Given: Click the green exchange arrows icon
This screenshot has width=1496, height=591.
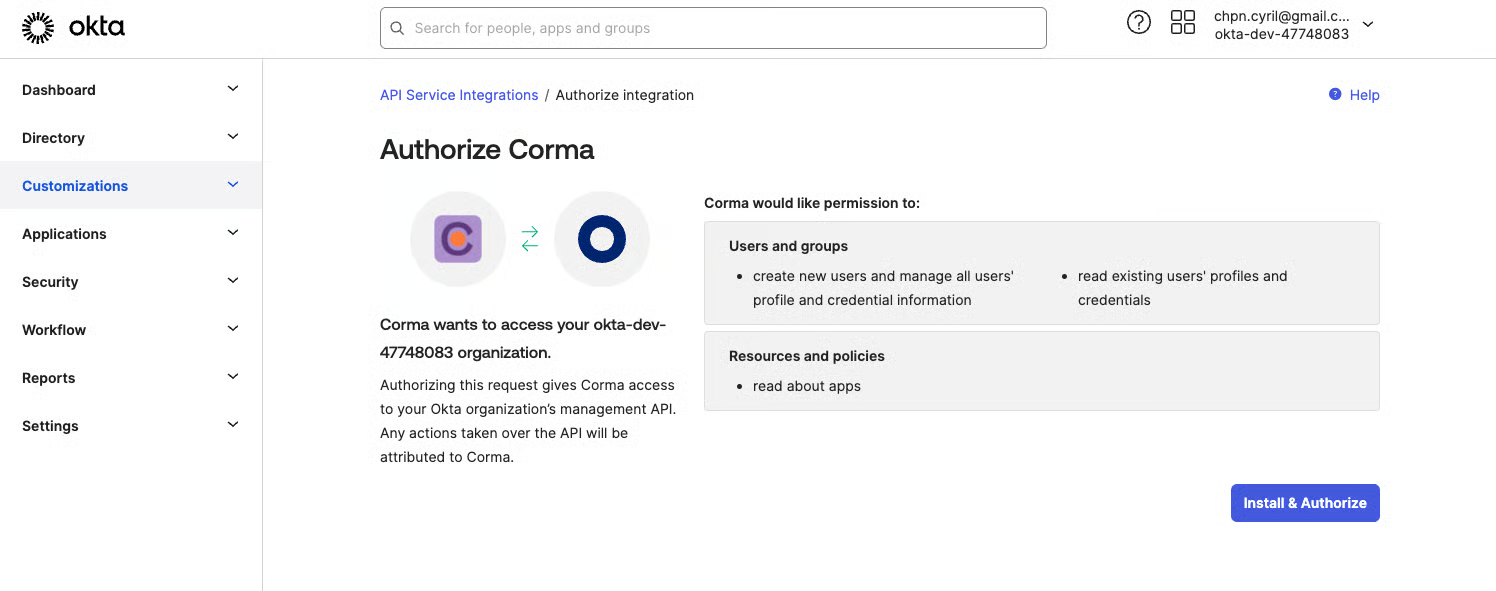Looking at the screenshot, I should coord(530,239).
